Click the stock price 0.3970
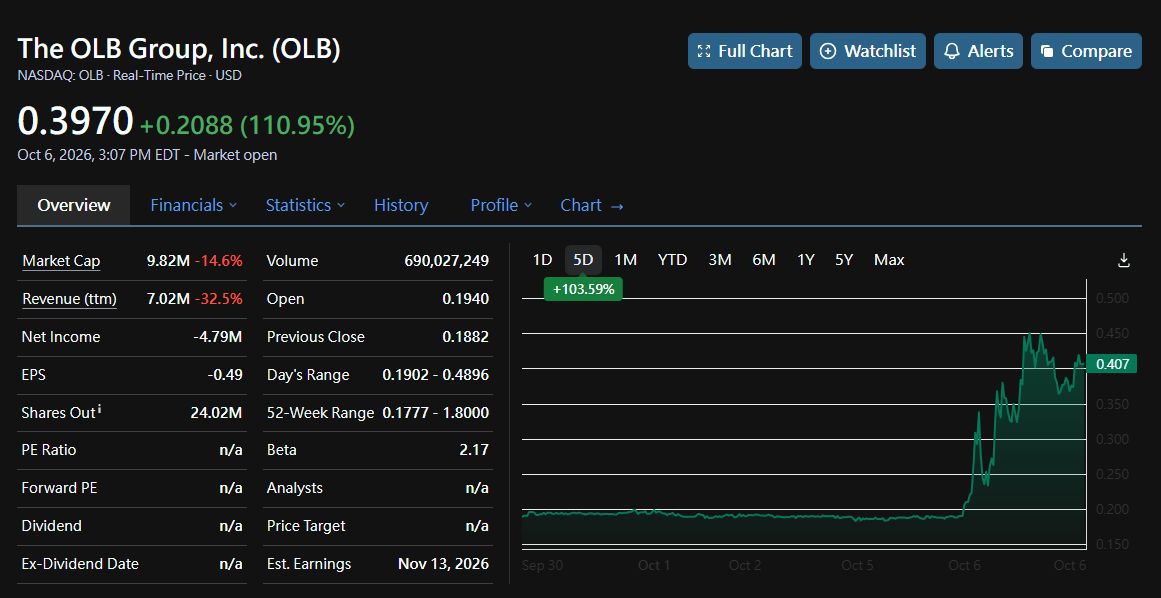This screenshot has height=598, width=1161. pyautogui.click(x=76, y=121)
